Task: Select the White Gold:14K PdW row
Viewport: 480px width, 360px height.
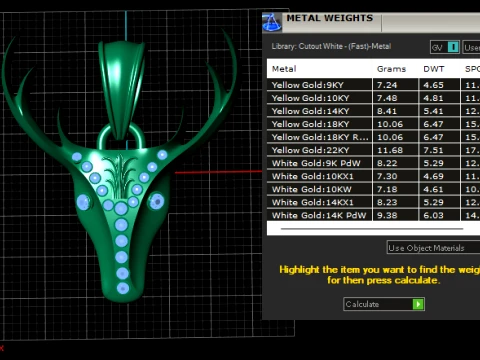Action: coord(373,215)
